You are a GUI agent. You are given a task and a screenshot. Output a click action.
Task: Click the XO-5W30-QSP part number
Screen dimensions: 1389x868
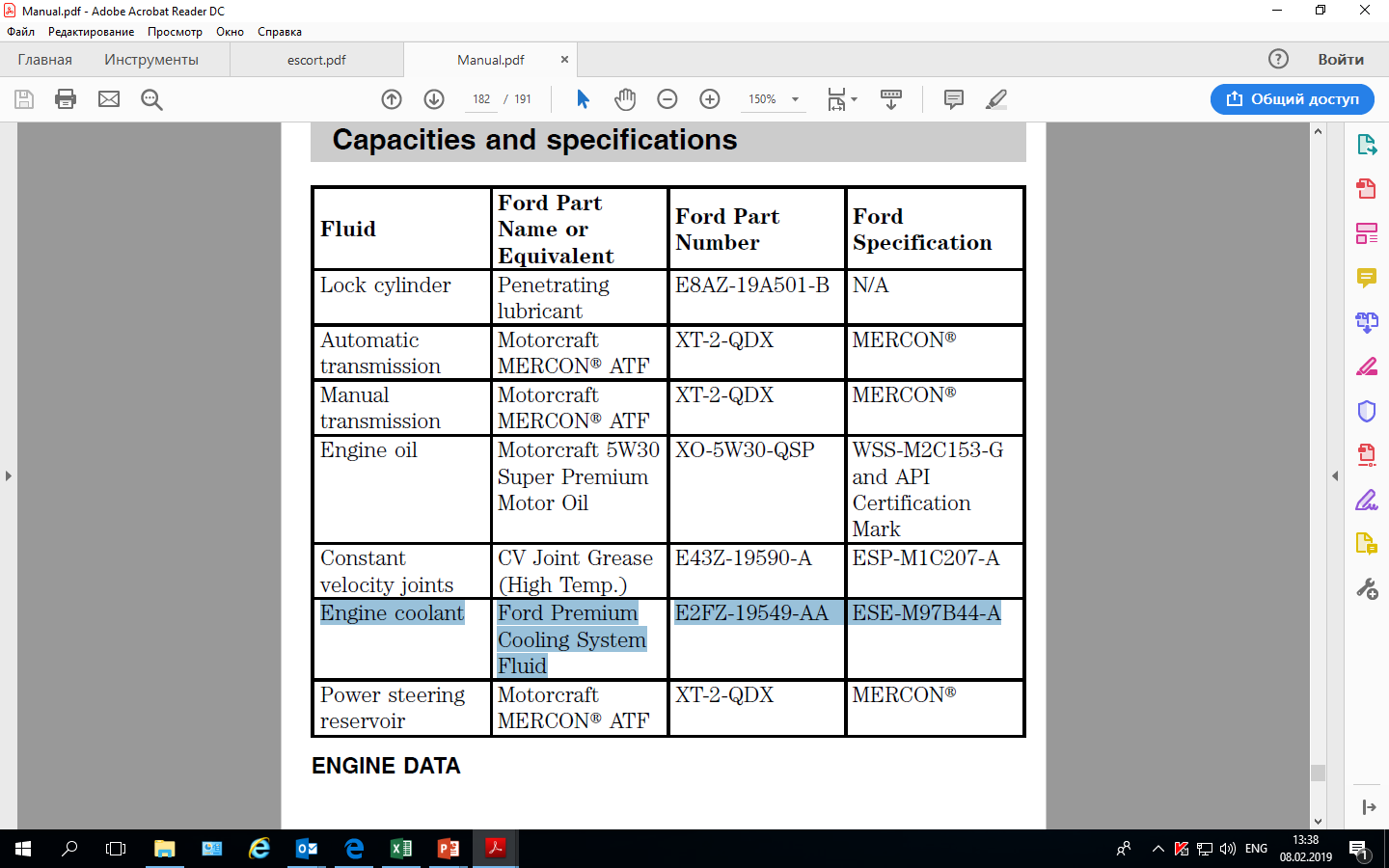(745, 450)
